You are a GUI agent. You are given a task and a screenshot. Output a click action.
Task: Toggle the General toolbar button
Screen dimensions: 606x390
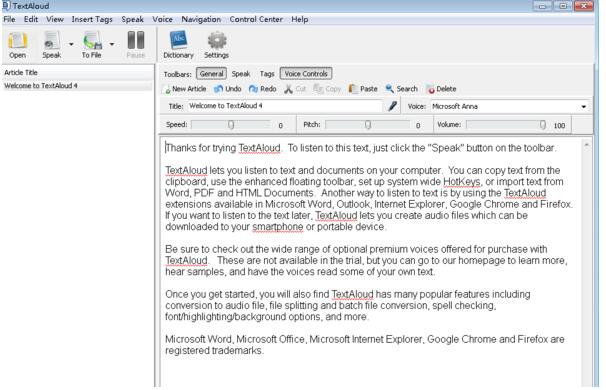click(211, 73)
